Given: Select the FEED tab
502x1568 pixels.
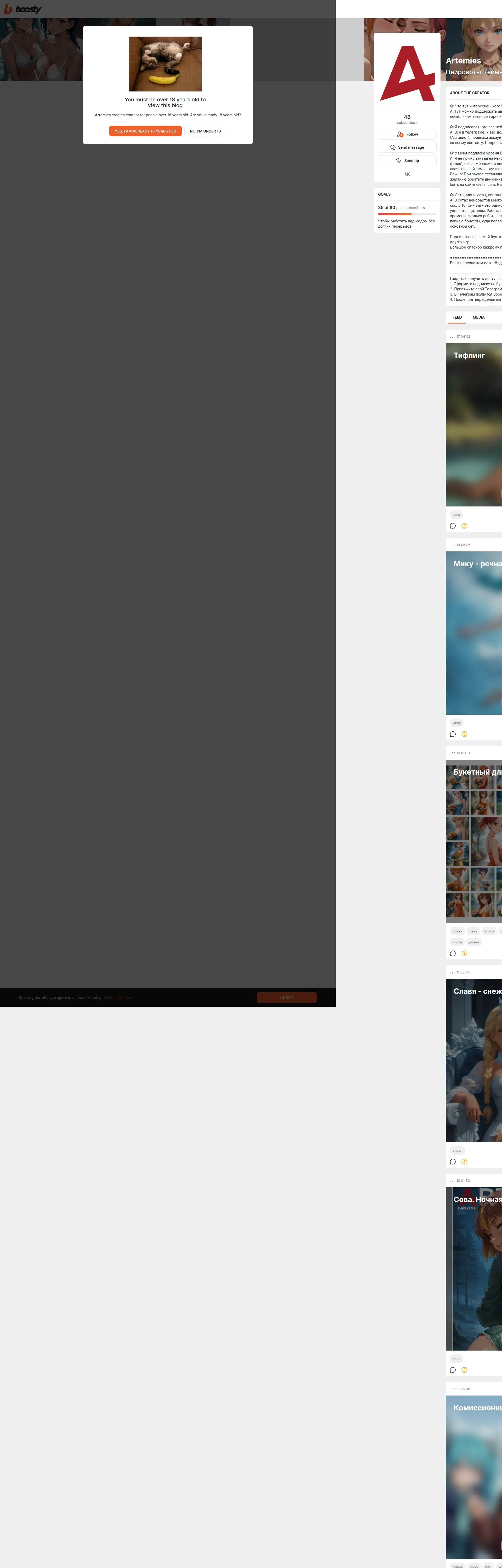Looking at the screenshot, I should 457,317.
